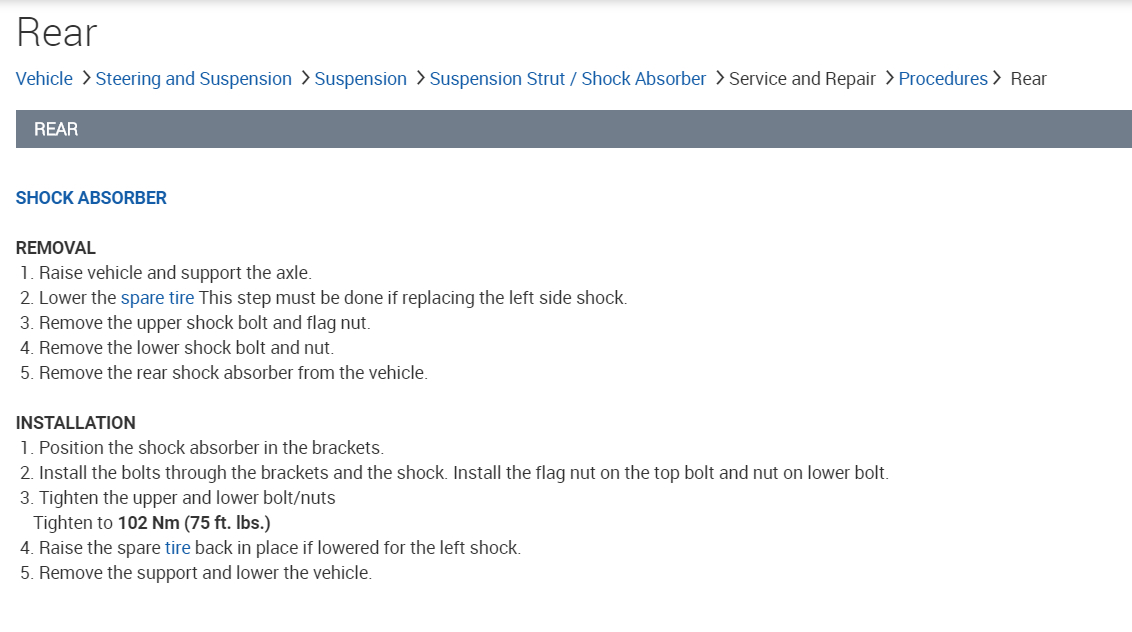
Task: Click the REMOVAL section heading
Action: pos(56,248)
